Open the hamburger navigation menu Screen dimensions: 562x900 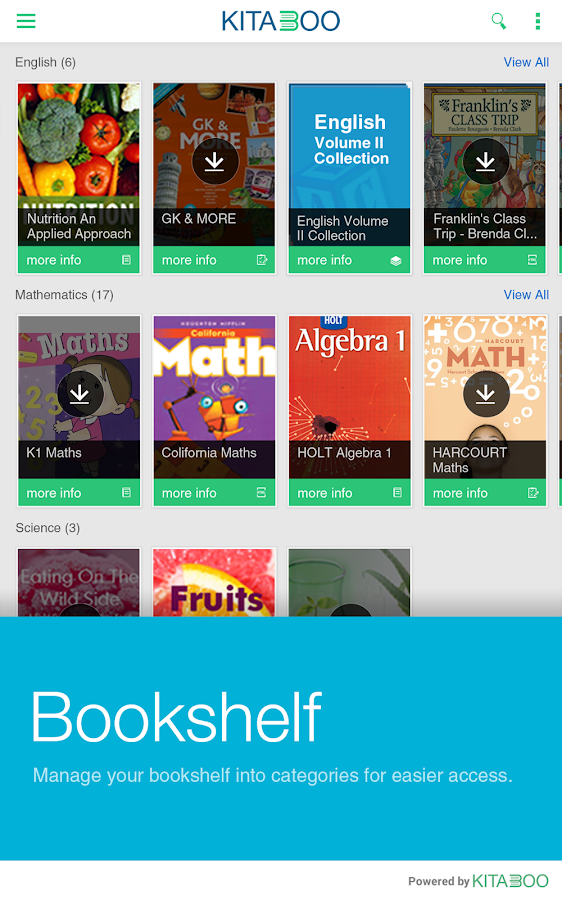coord(26,21)
